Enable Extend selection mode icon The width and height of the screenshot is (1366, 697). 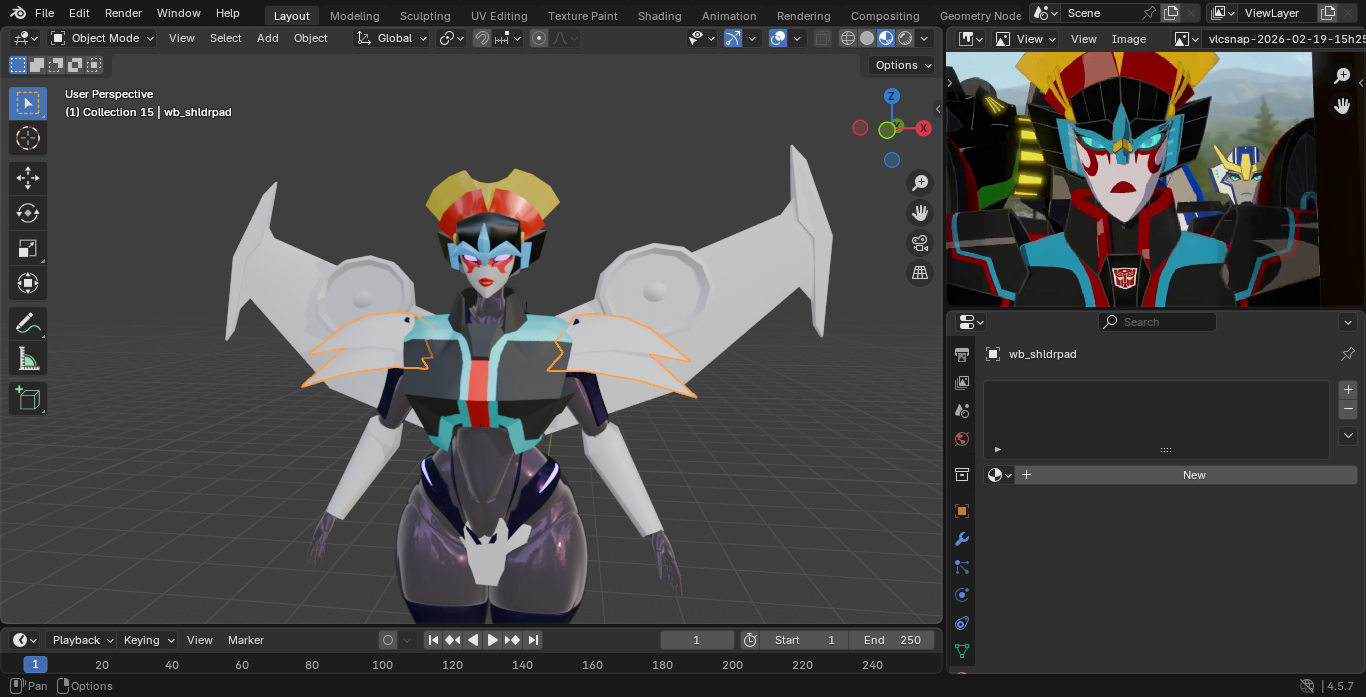pos(37,65)
